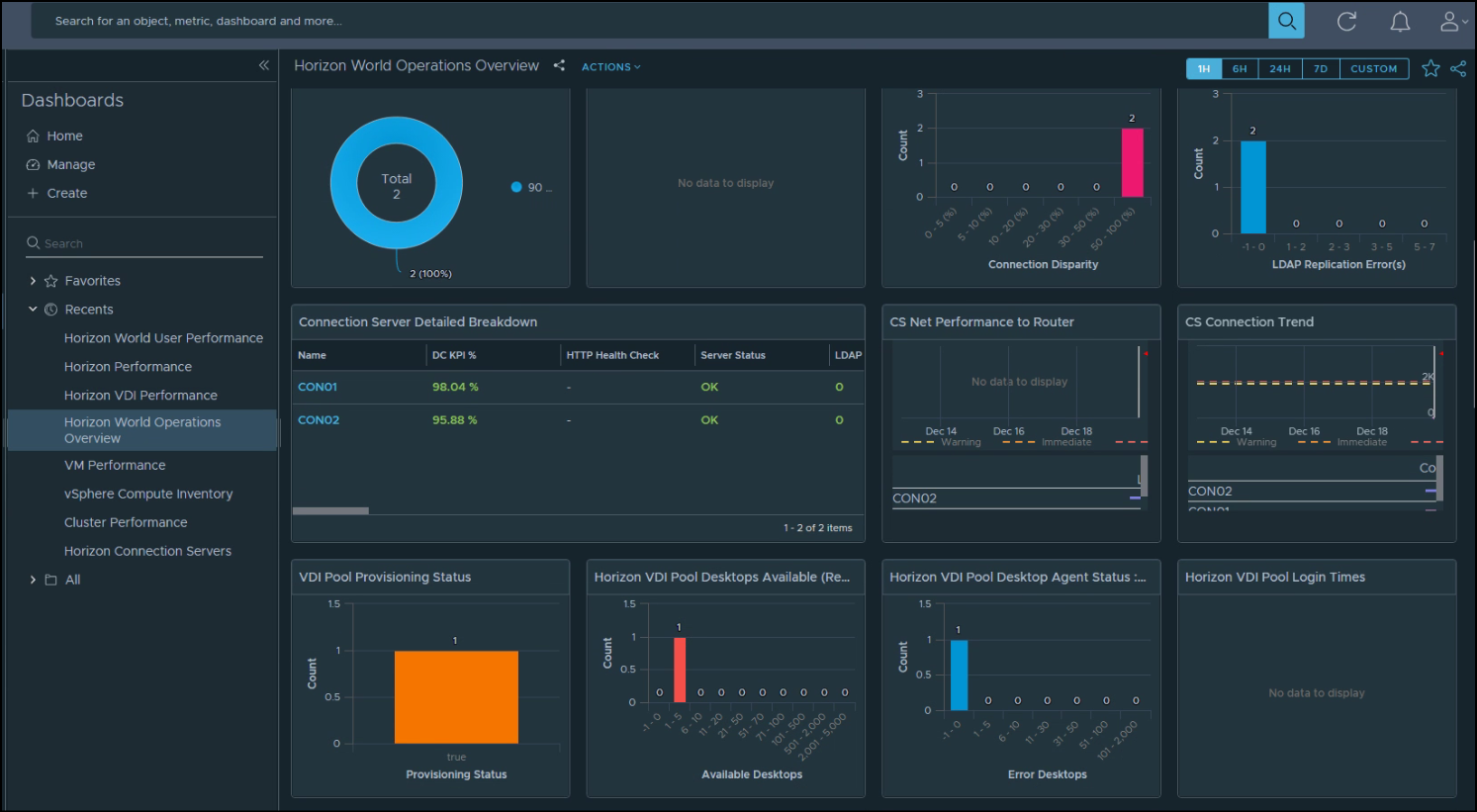Star the dashboard as a favorite
Image resolution: width=1477 pixels, height=812 pixels.
click(1431, 68)
